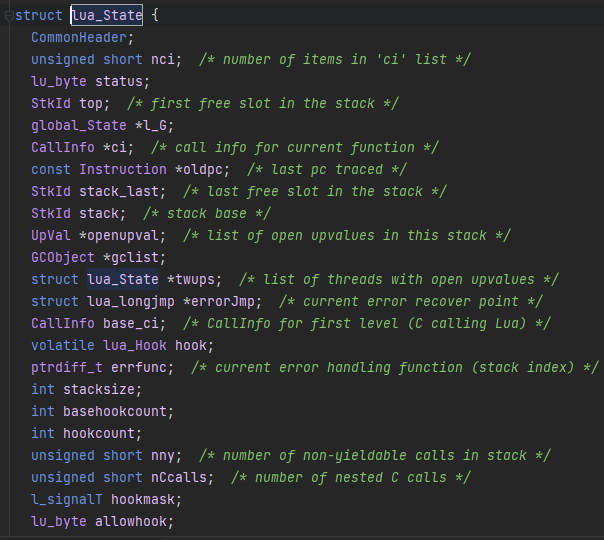This screenshot has width=604, height=540.
Task: Click the UpVal type before openupval
Action: point(51,235)
